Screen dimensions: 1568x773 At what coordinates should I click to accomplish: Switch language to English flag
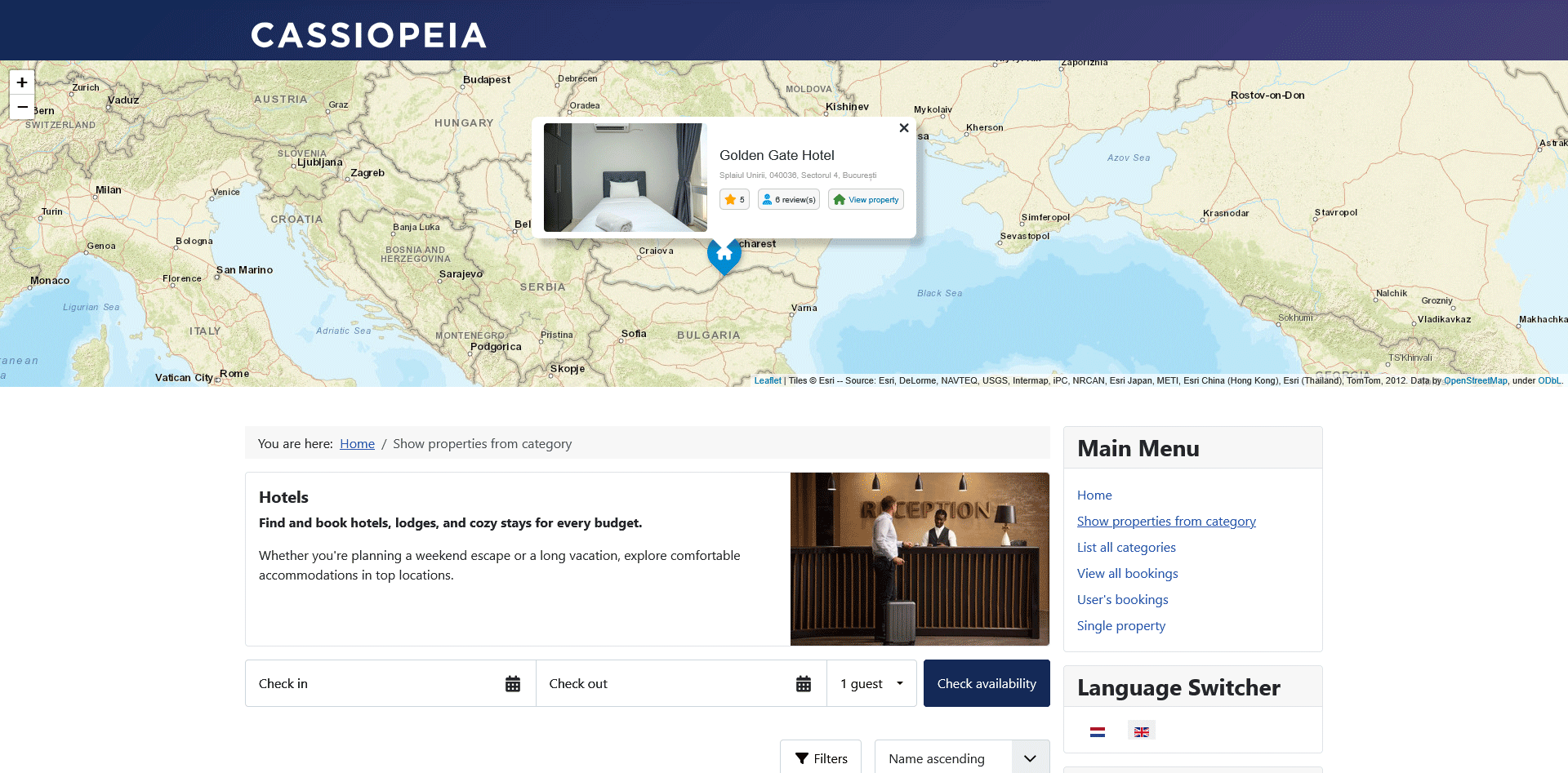click(x=1142, y=732)
